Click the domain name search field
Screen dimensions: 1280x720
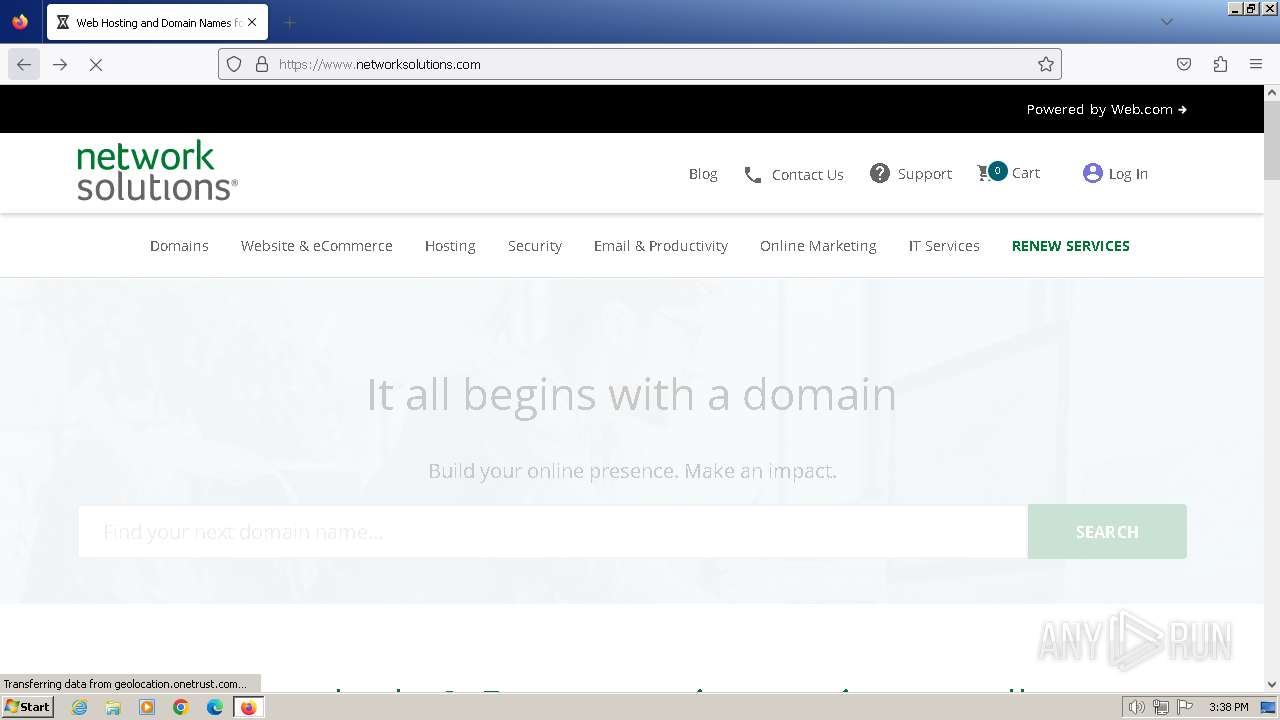tap(553, 531)
